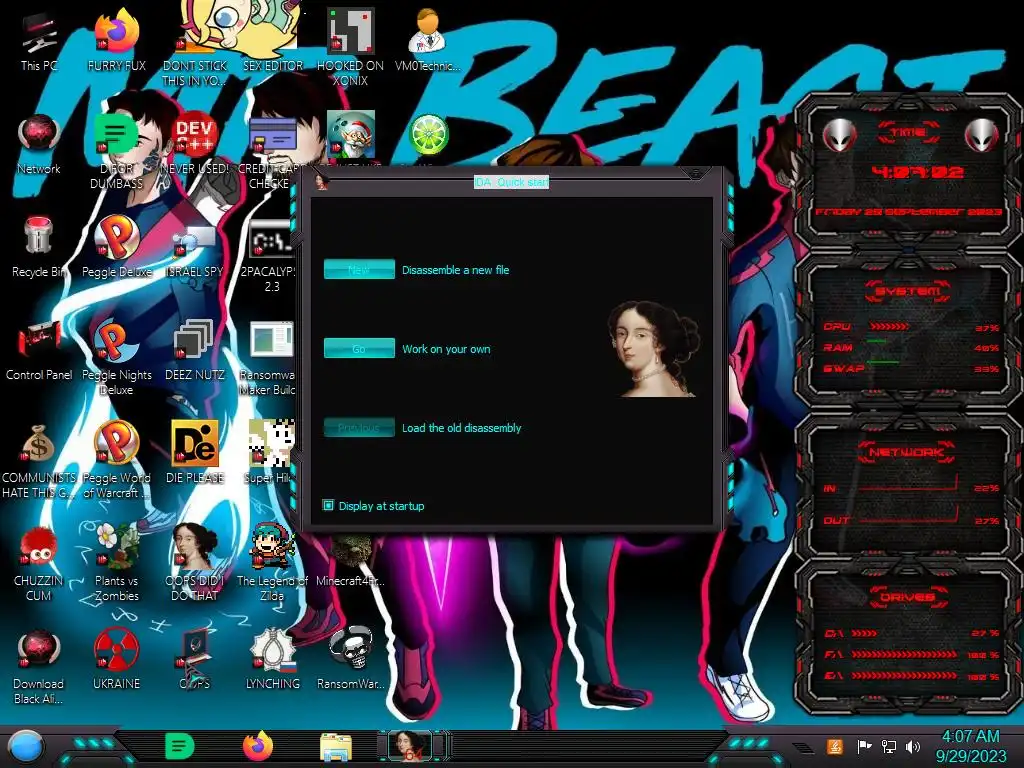Select the OOPS DID I DO THAT icon

tap(195, 562)
